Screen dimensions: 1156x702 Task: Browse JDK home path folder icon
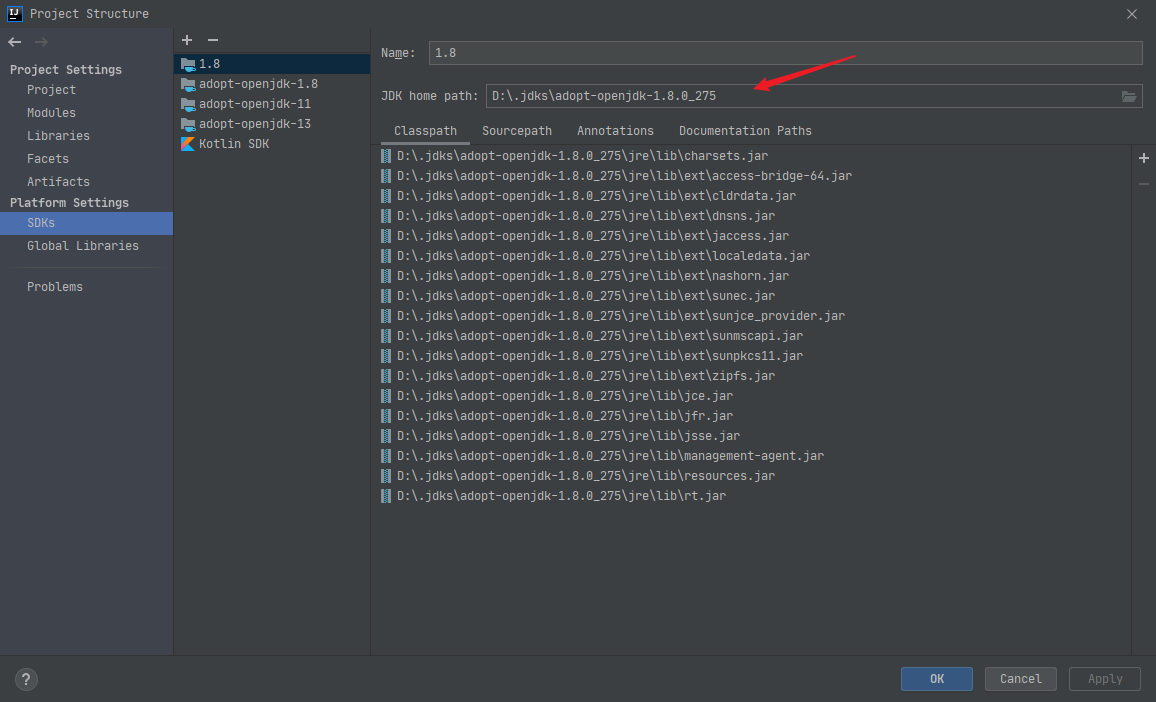tap(1129, 96)
